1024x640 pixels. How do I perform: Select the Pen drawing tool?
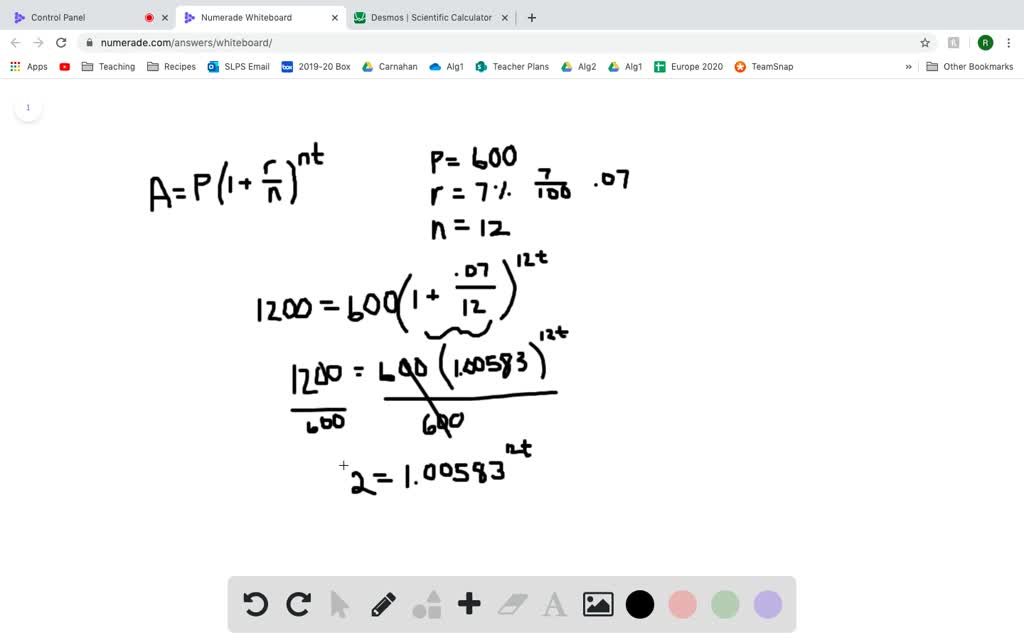click(x=383, y=604)
